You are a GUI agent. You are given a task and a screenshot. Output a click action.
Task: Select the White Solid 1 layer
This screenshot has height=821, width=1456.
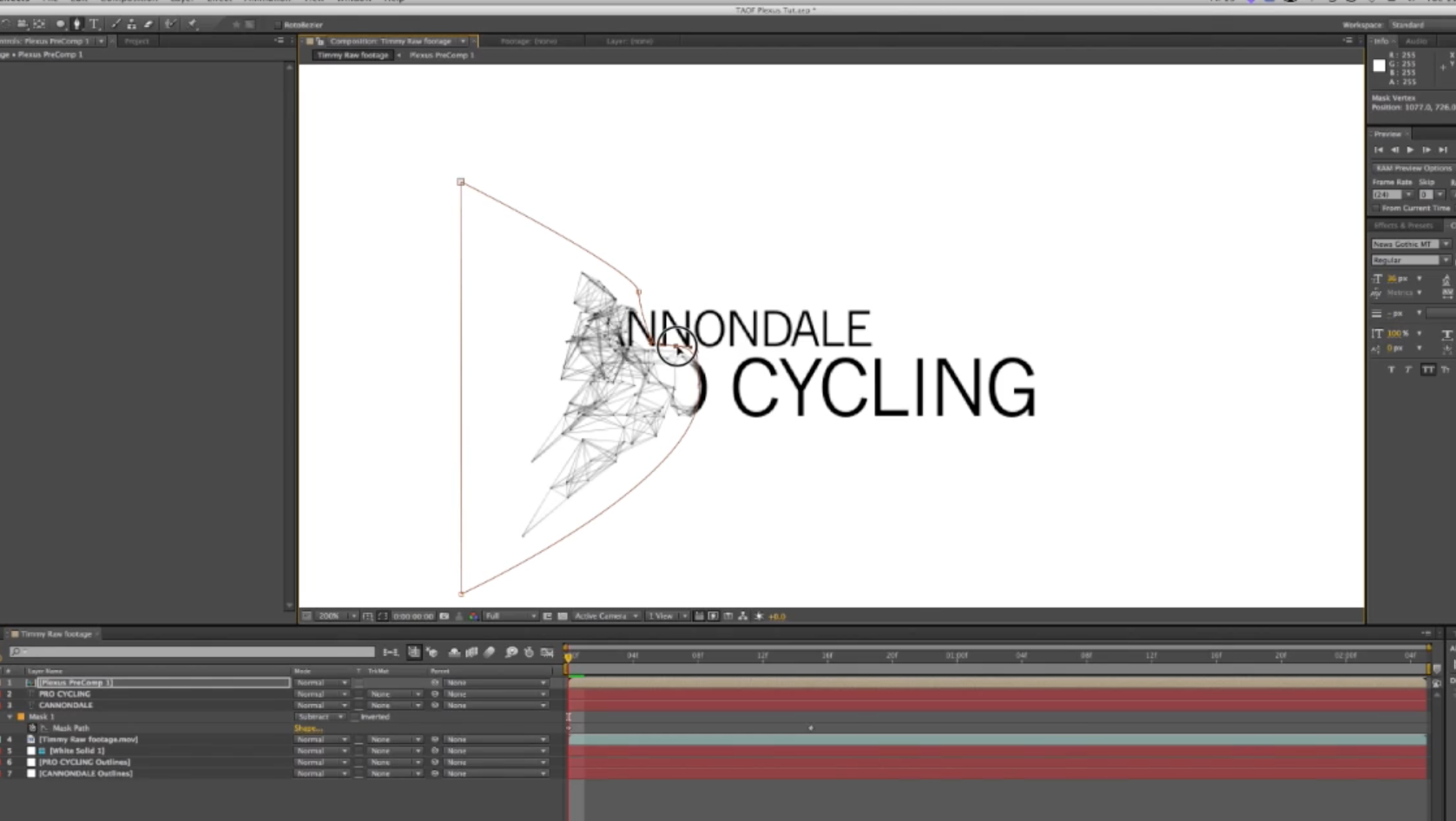pyautogui.click(x=76, y=751)
